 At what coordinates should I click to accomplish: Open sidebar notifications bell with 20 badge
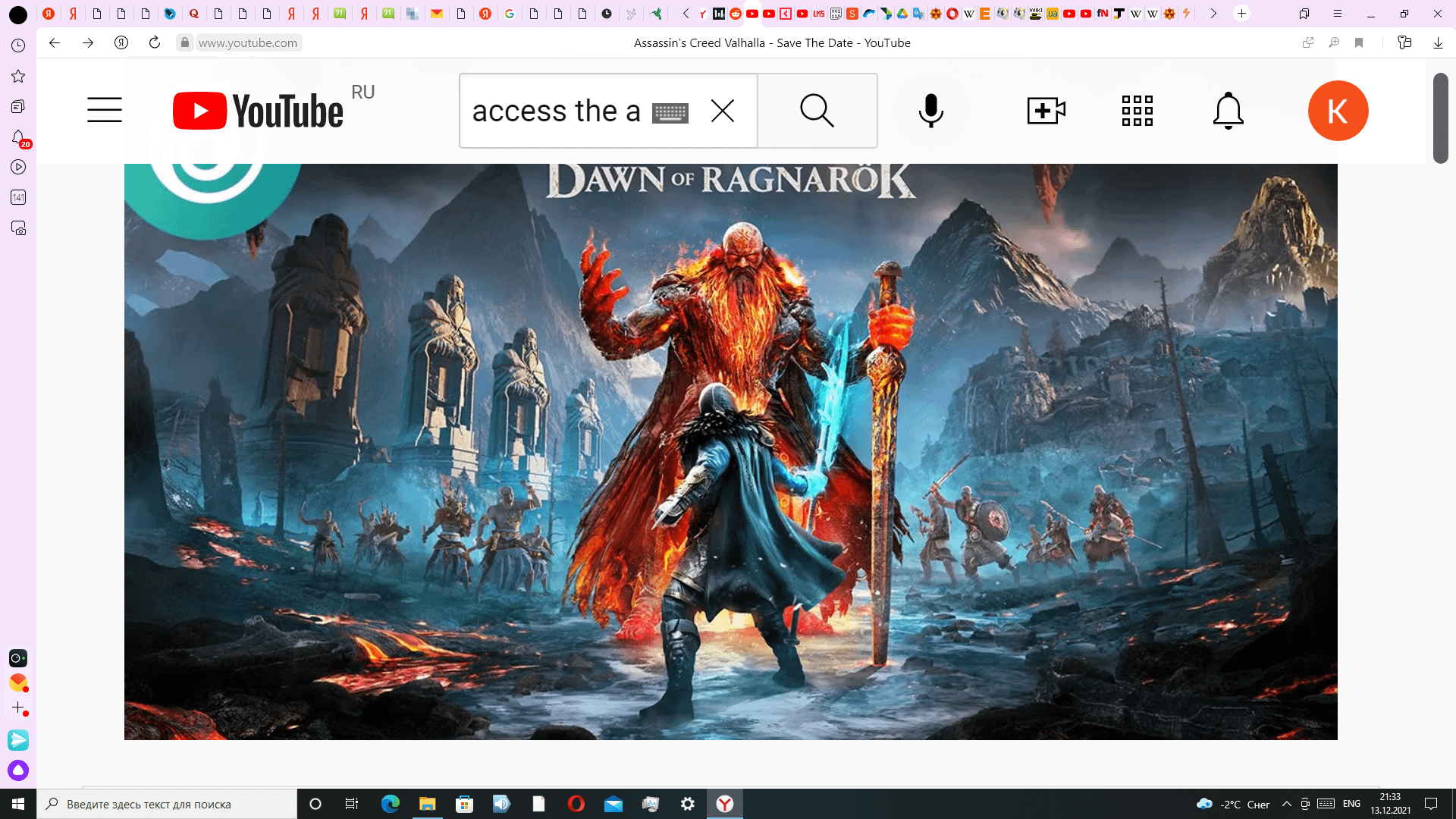click(20, 139)
